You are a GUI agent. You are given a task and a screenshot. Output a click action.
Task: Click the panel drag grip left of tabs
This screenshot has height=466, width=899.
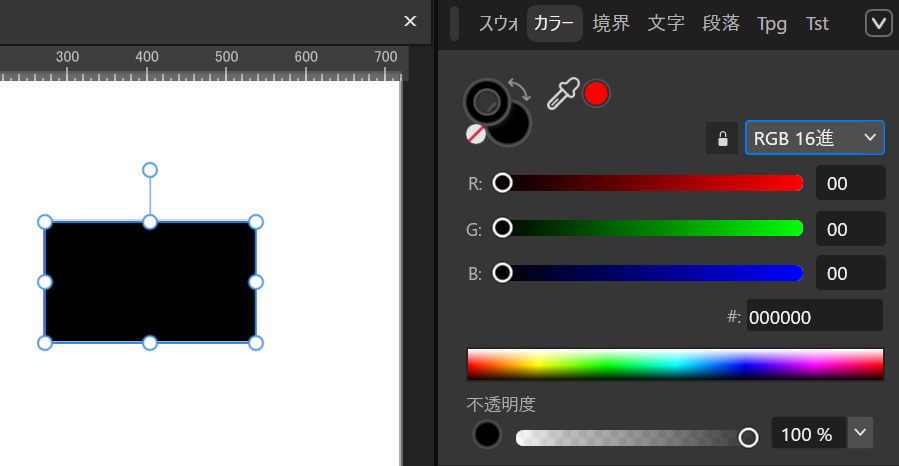455,24
